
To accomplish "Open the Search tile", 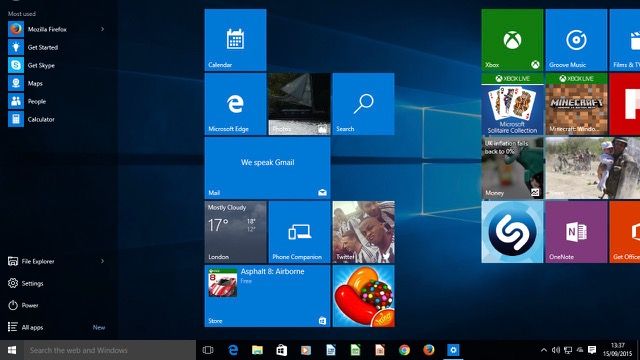I will coord(363,104).
